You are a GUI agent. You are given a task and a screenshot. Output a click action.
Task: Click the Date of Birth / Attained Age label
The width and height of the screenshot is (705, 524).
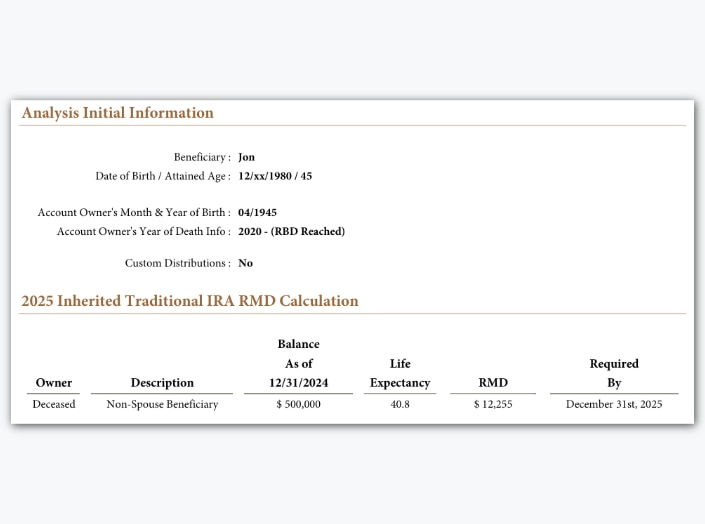(x=162, y=176)
